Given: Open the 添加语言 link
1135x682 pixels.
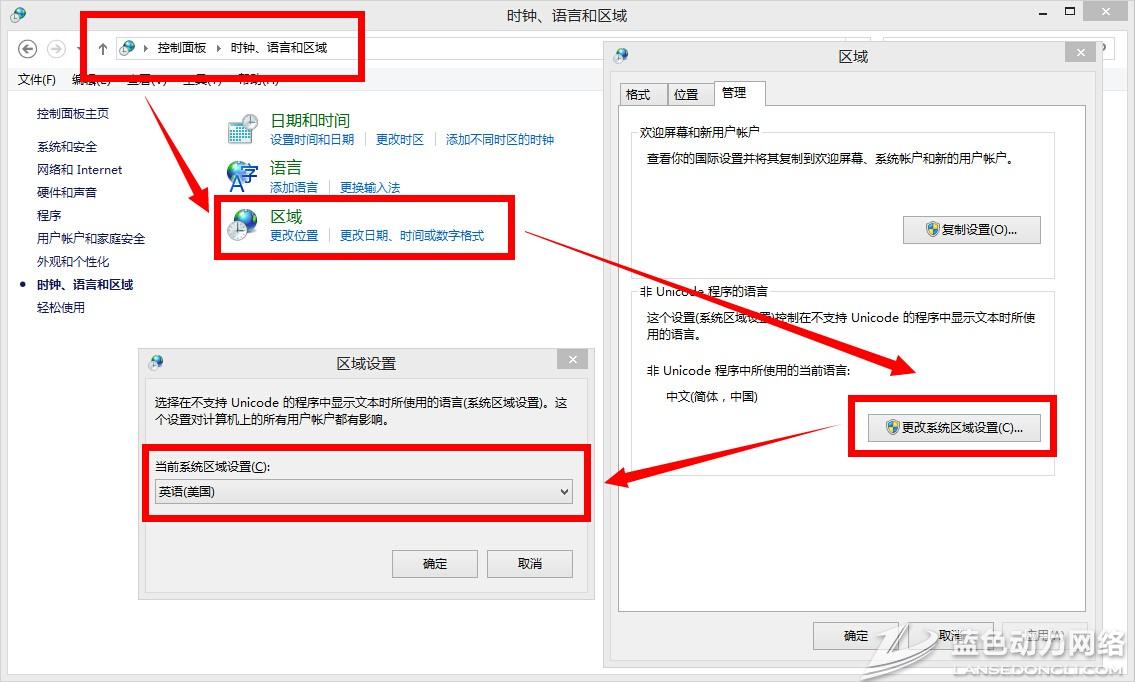Looking at the screenshot, I should pos(294,187).
